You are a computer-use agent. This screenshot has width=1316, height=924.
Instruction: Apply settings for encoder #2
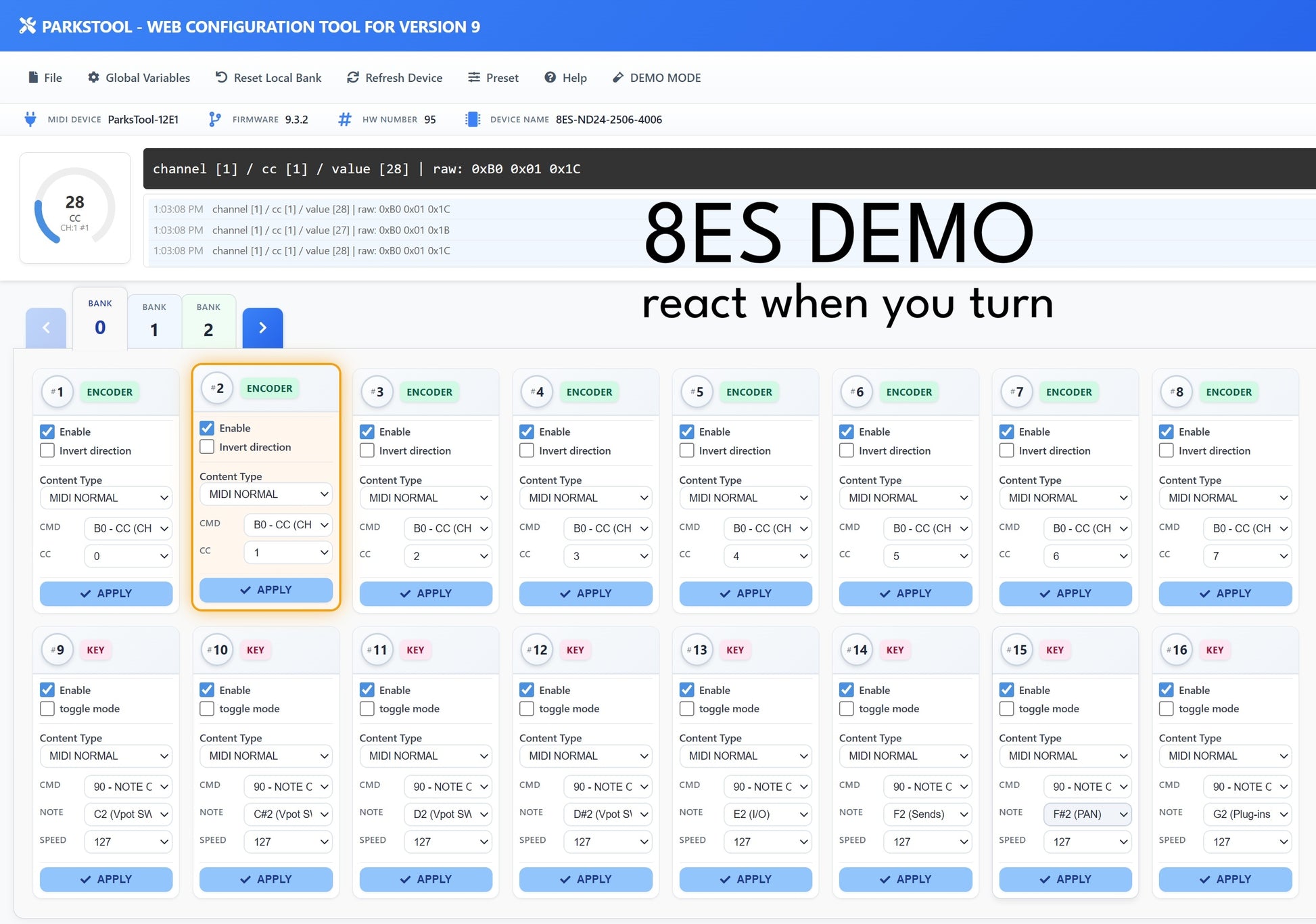click(x=266, y=589)
